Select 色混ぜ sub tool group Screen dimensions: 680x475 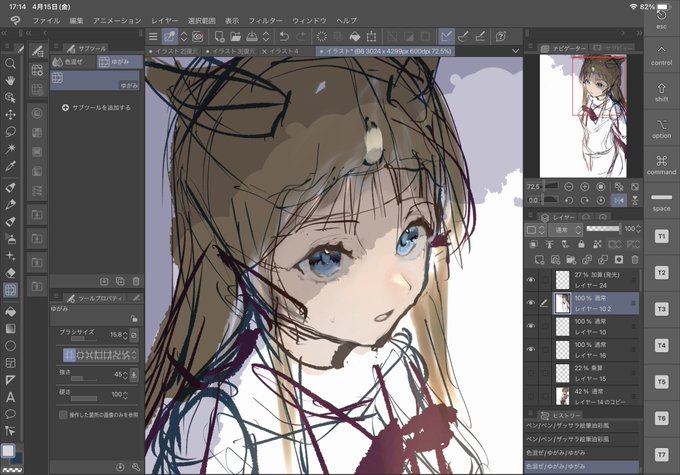point(73,62)
